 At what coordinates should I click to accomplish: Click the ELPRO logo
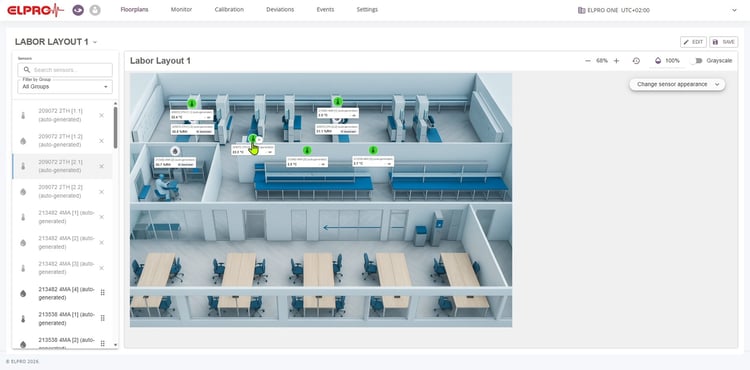tap(35, 10)
